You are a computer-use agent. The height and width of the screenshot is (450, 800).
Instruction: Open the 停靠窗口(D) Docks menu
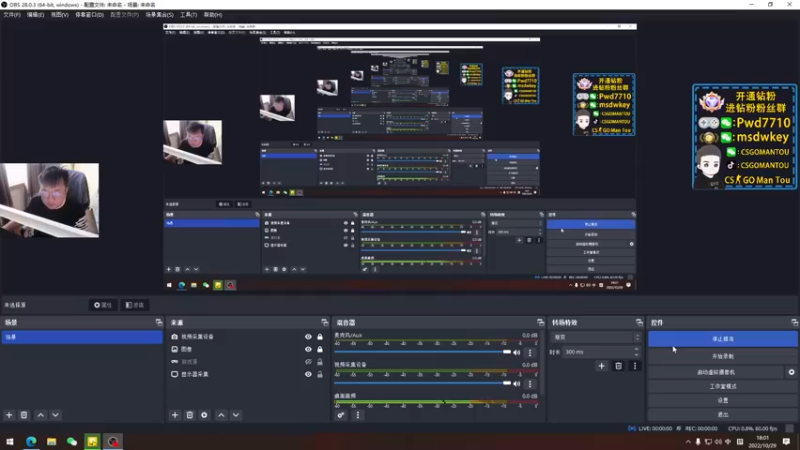pos(89,15)
